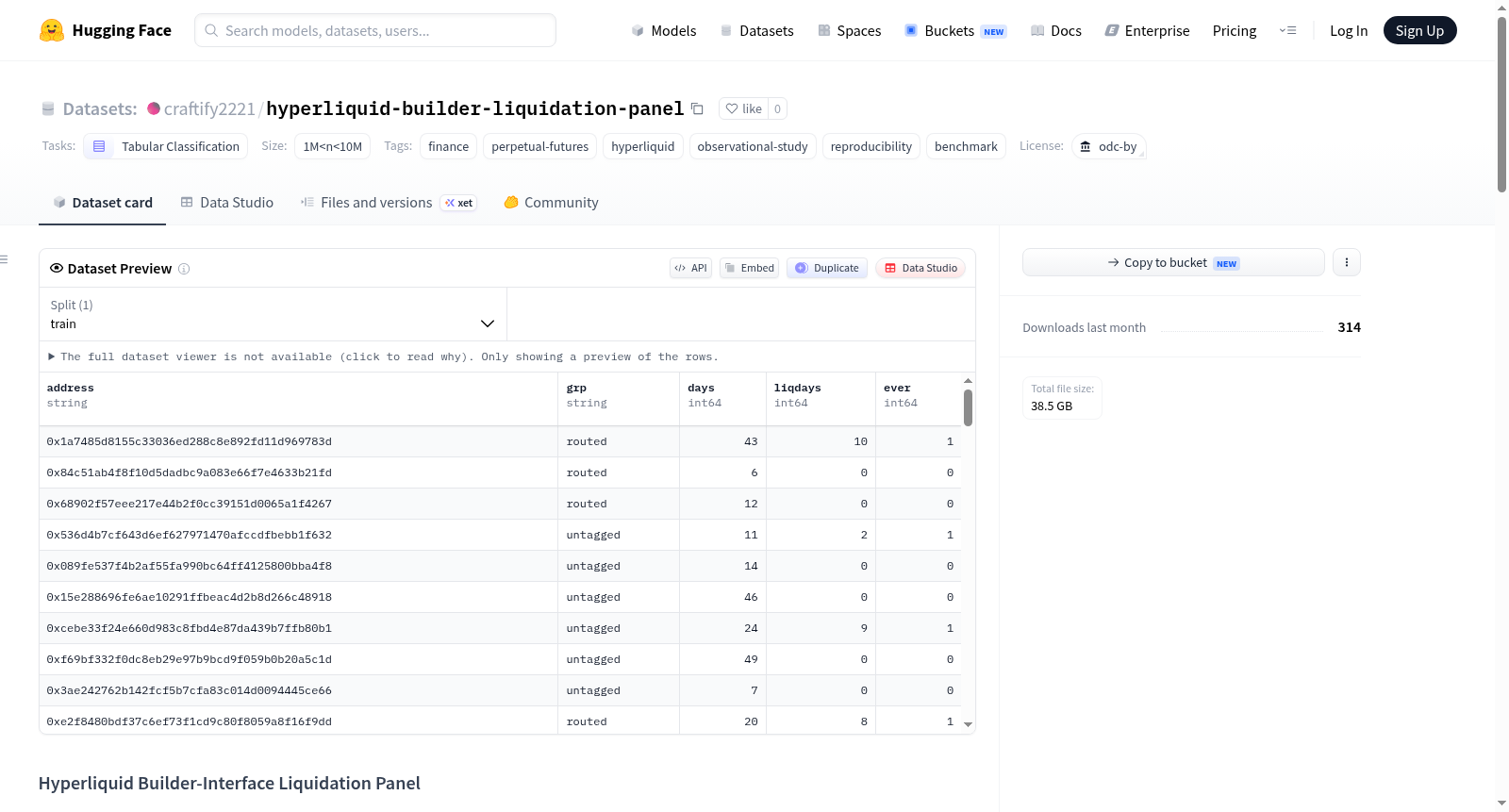Open the craftify2221 user profile link
The width and height of the screenshot is (1509, 812).
pyautogui.click(x=209, y=108)
